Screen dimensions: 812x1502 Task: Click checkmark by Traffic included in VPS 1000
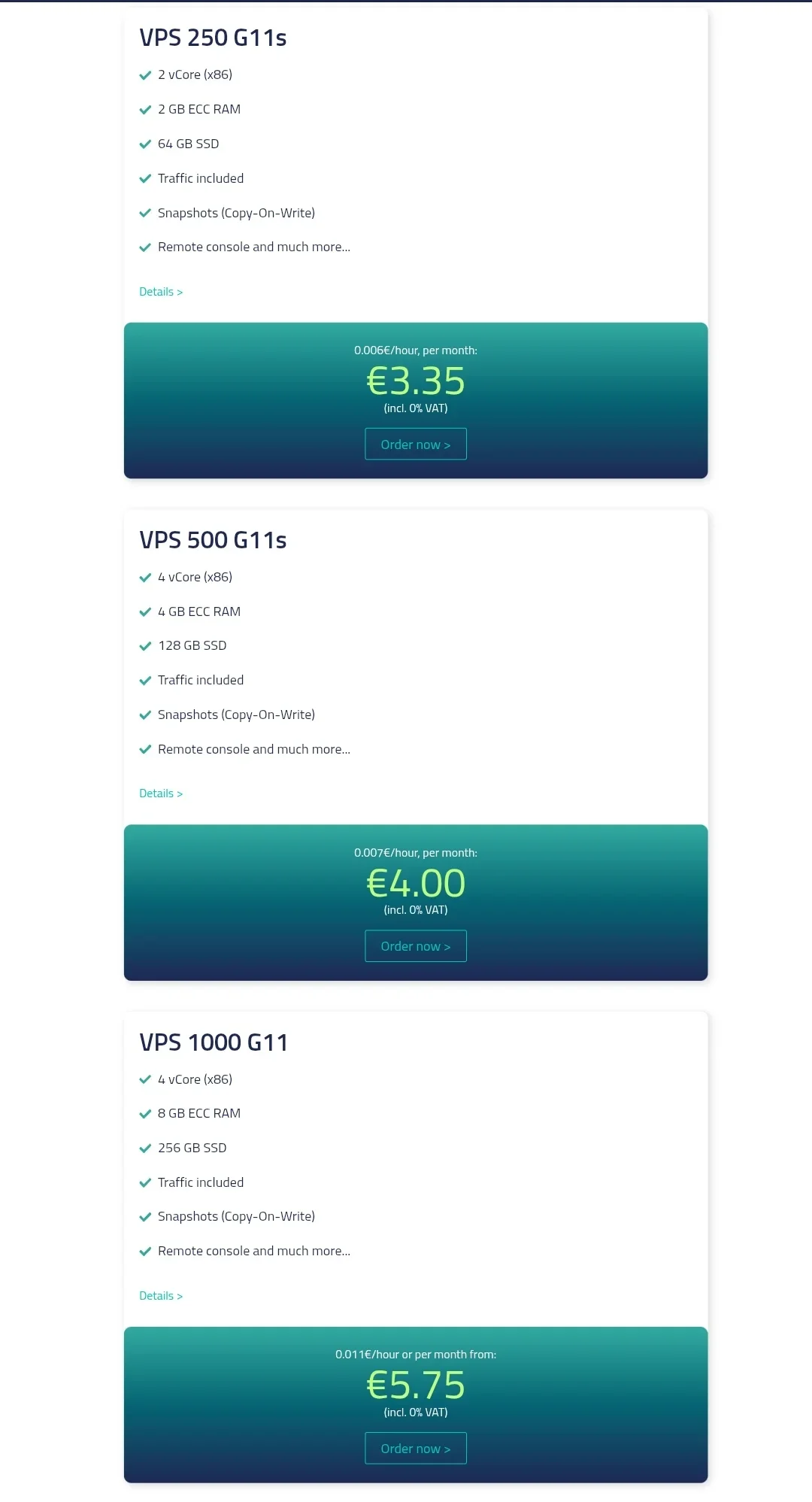pyautogui.click(x=145, y=1183)
